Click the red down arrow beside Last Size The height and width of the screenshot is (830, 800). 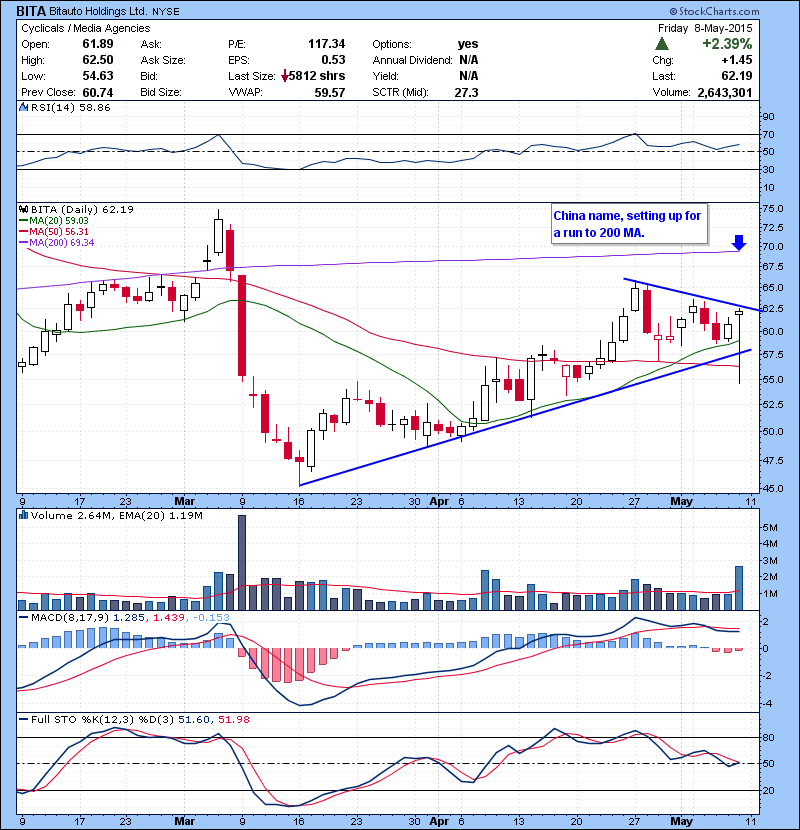[x=285, y=76]
